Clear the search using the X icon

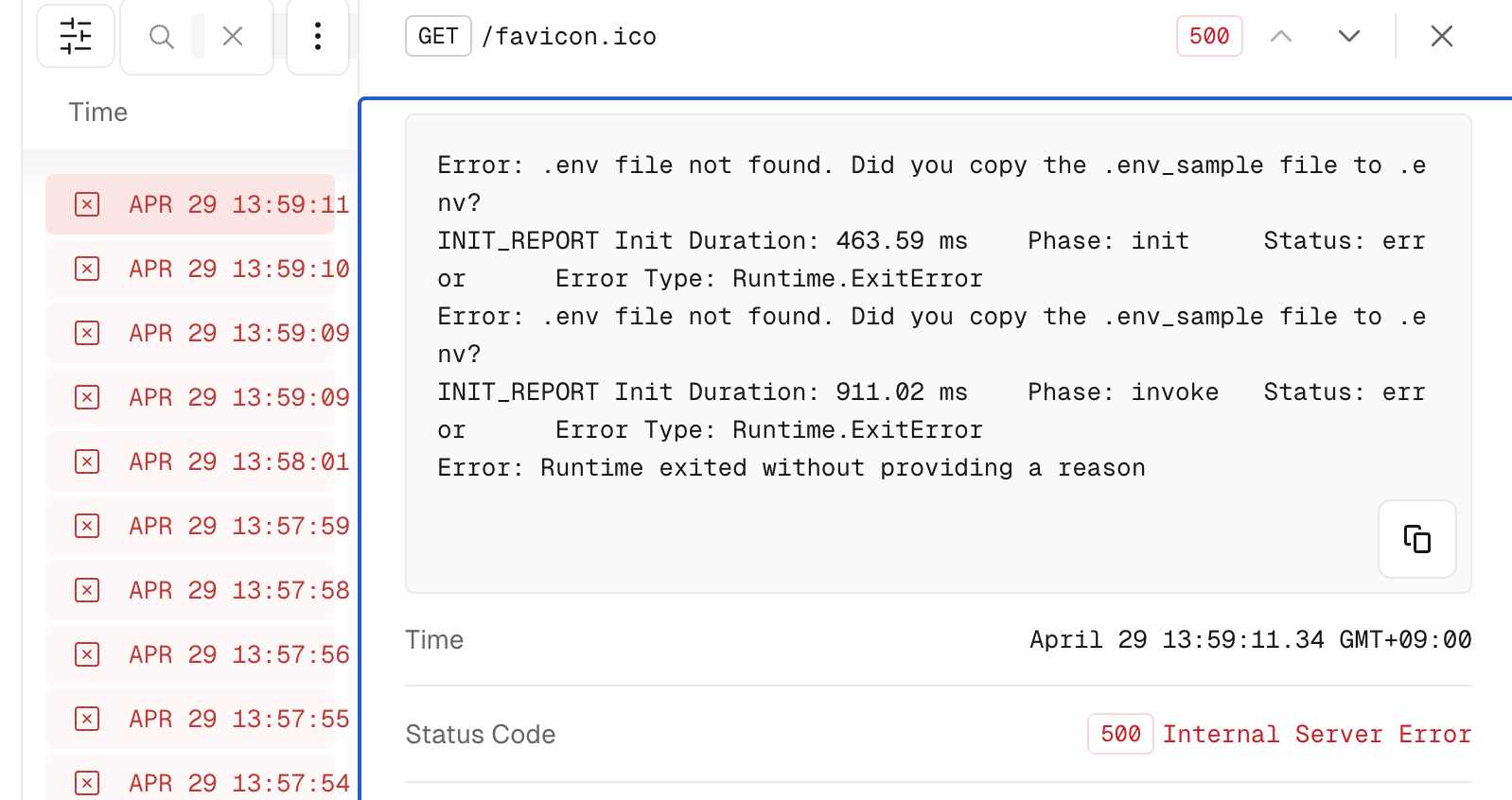[x=232, y=36]
